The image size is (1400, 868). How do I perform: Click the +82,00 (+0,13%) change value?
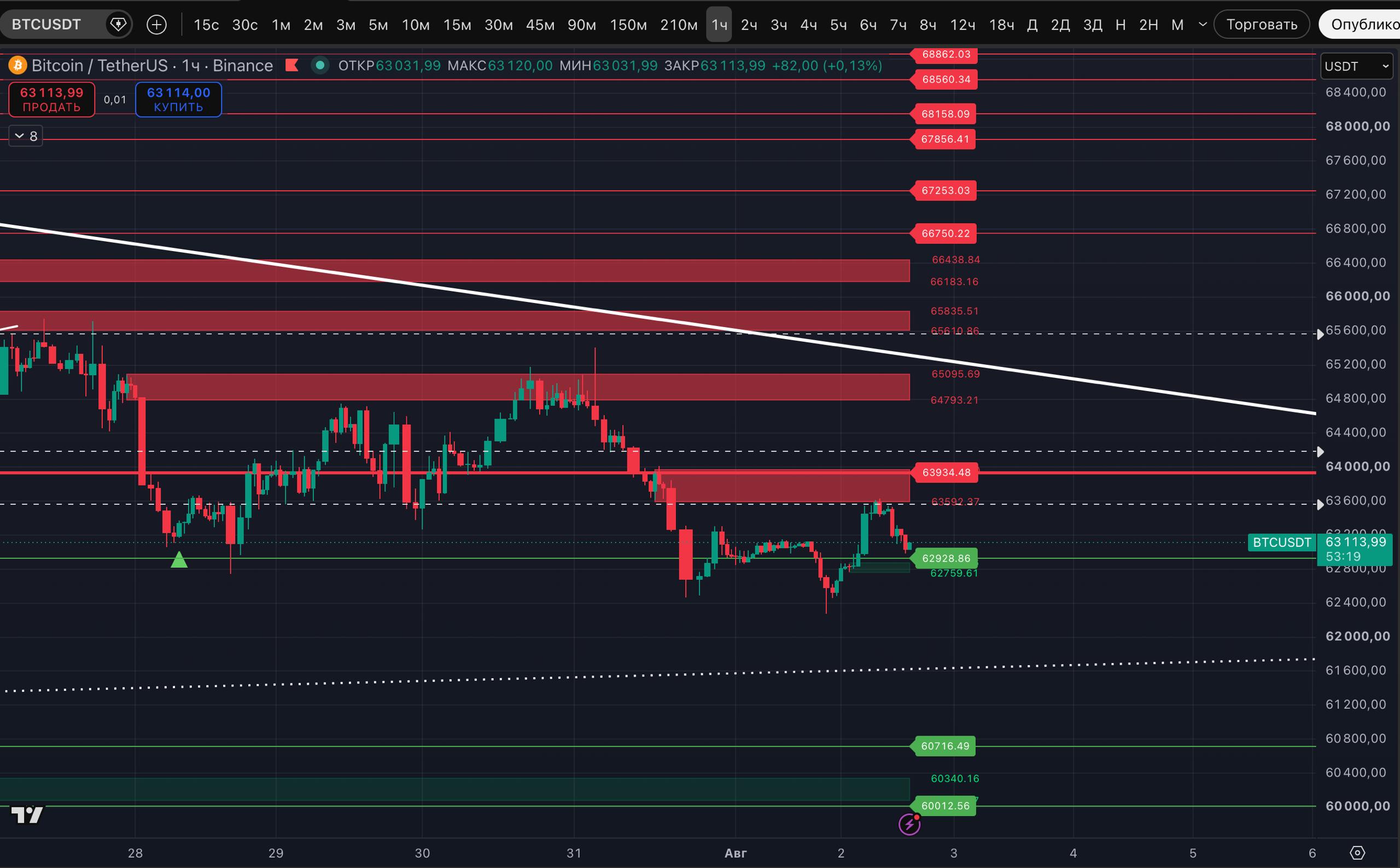[x=826, y=66]
